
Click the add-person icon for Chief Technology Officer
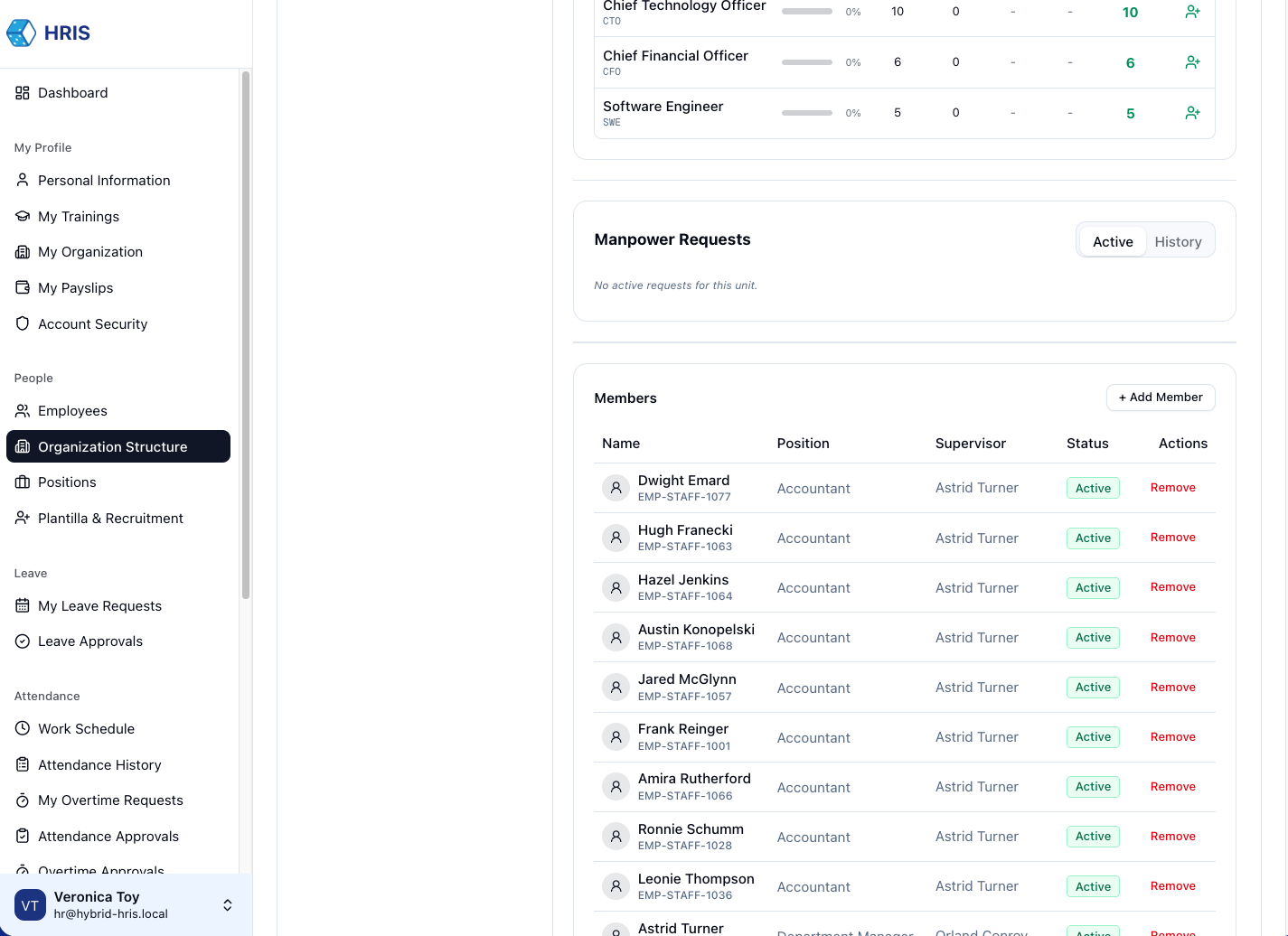(1192, 12)
